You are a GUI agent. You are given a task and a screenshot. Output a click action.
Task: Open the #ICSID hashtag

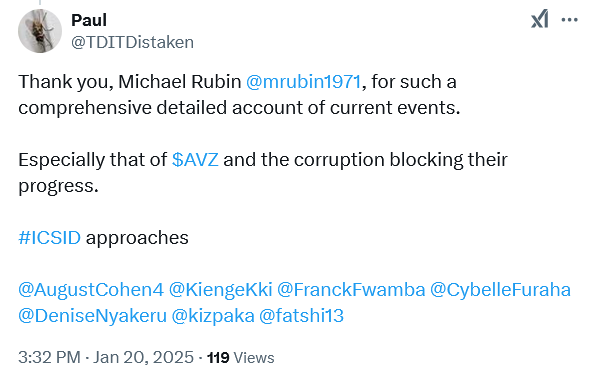50,238
